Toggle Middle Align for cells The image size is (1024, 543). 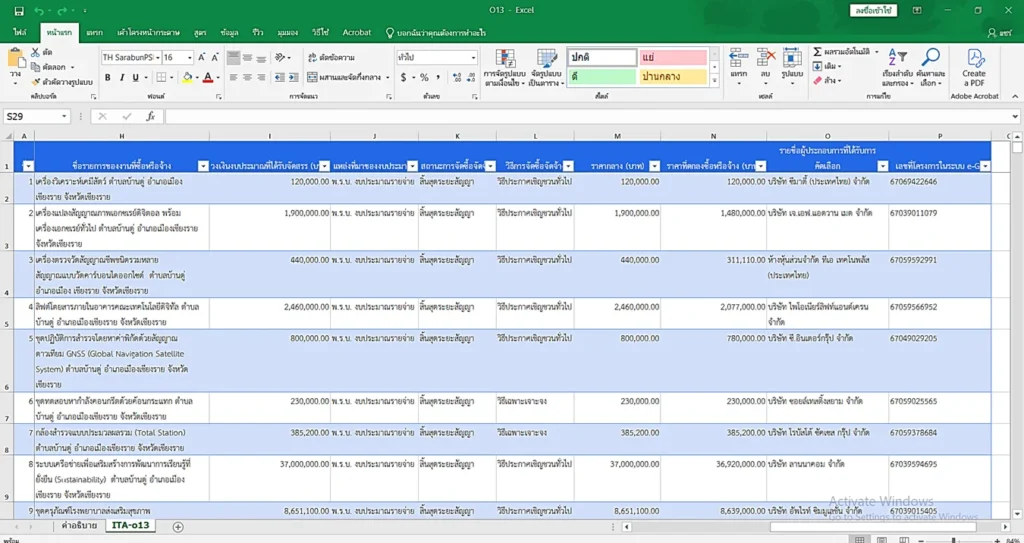coord(248,58)
